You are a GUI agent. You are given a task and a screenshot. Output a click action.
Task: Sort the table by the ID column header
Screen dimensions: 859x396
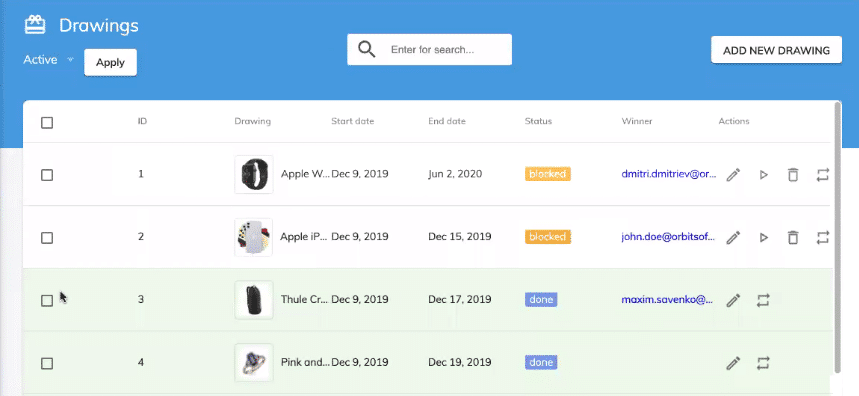pos(142,121)
